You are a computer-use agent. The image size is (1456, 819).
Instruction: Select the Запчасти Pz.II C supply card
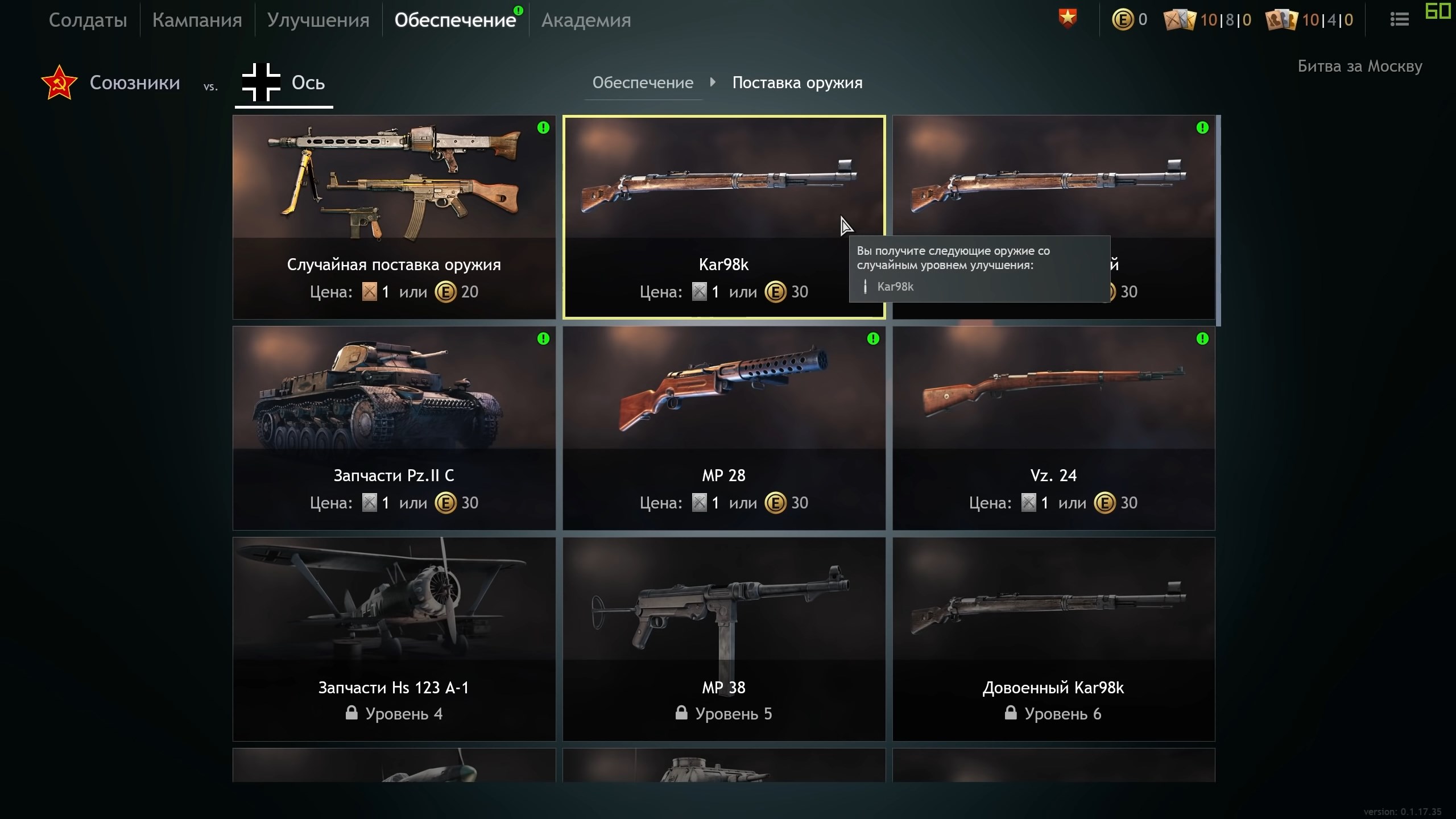394,428
